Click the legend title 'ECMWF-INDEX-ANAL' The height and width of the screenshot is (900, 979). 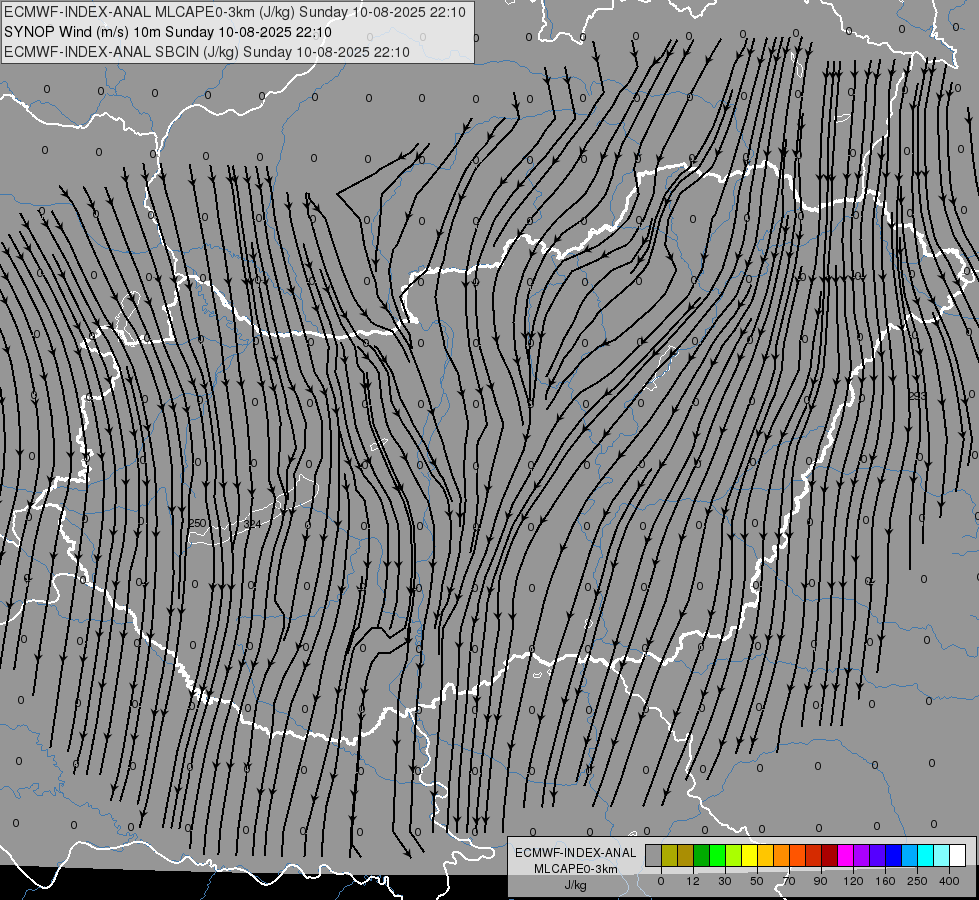576,853
